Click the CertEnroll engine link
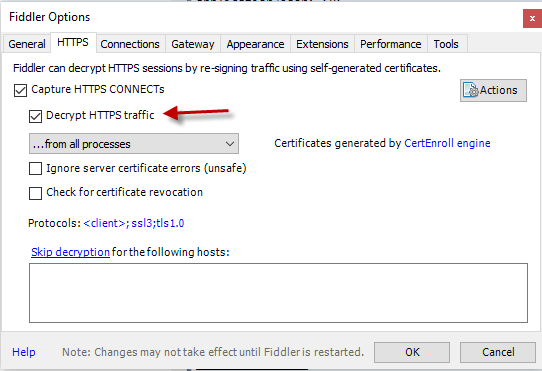Image resolution: width=542 pixels, height=371 pixels. [x=447, y=143]
